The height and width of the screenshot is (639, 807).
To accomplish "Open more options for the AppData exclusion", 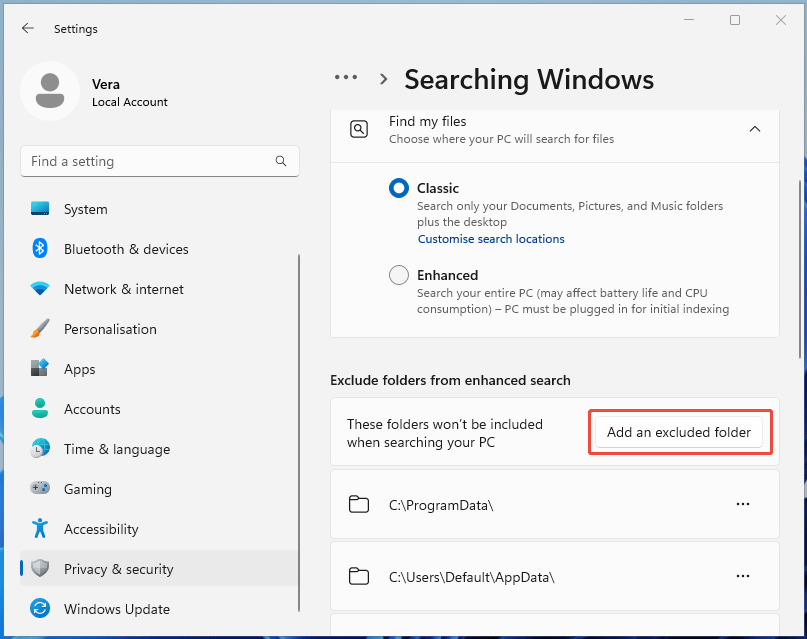I will tap(743, 576).
